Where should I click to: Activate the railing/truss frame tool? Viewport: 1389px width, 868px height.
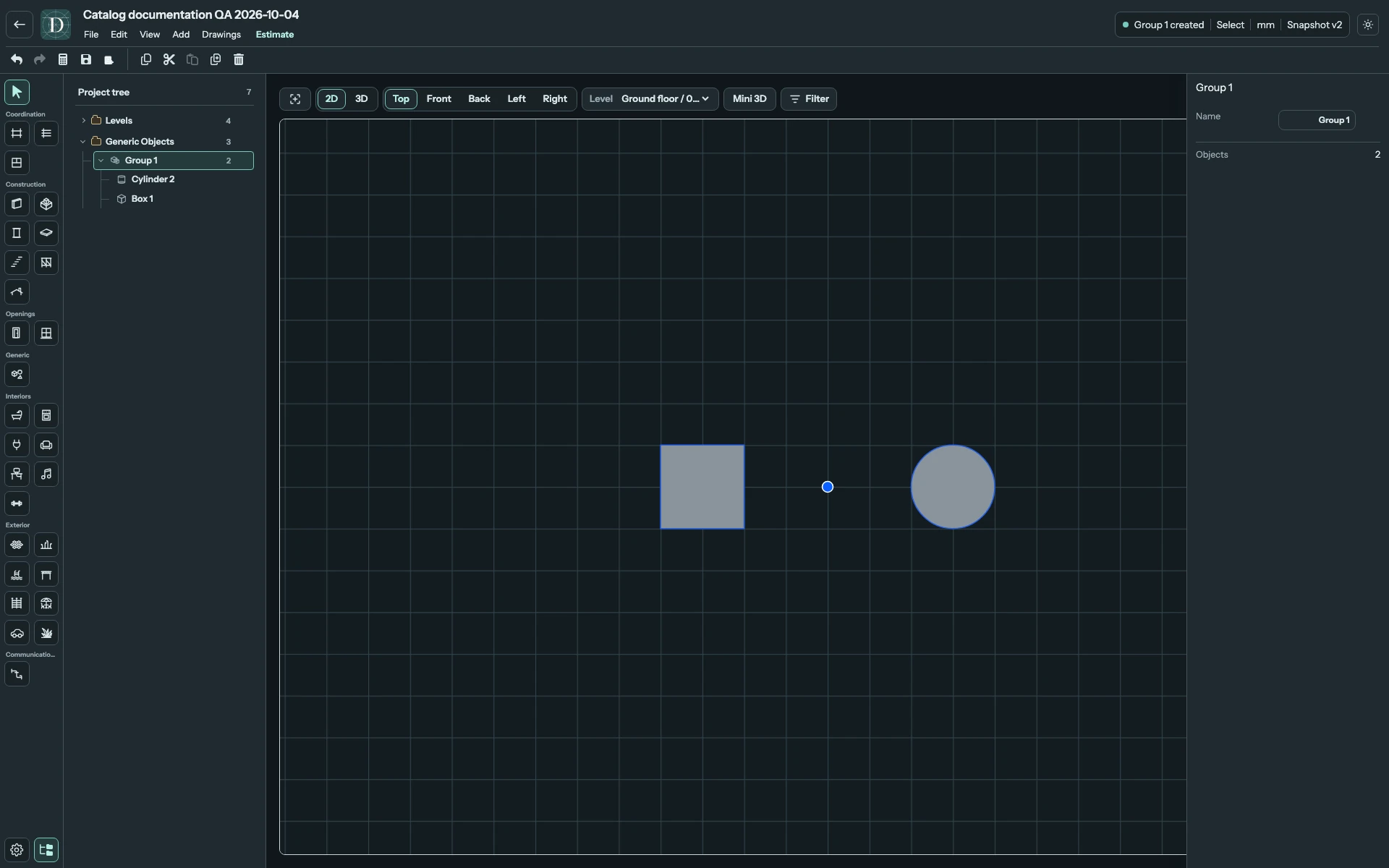point(46,263)
